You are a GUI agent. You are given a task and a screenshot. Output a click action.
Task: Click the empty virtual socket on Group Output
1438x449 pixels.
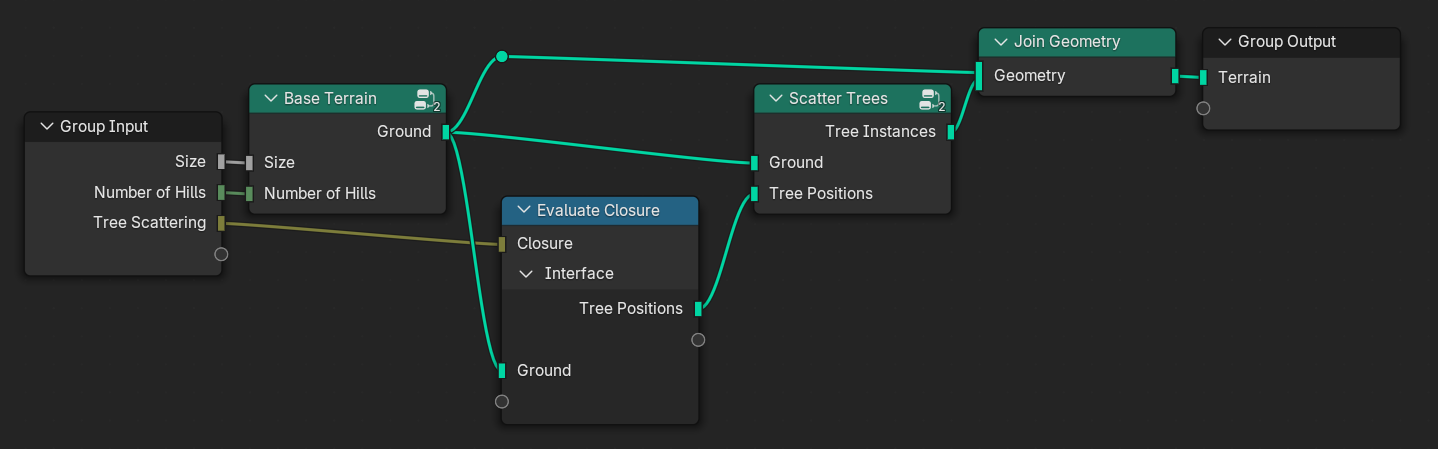[x=1203, y=108]
